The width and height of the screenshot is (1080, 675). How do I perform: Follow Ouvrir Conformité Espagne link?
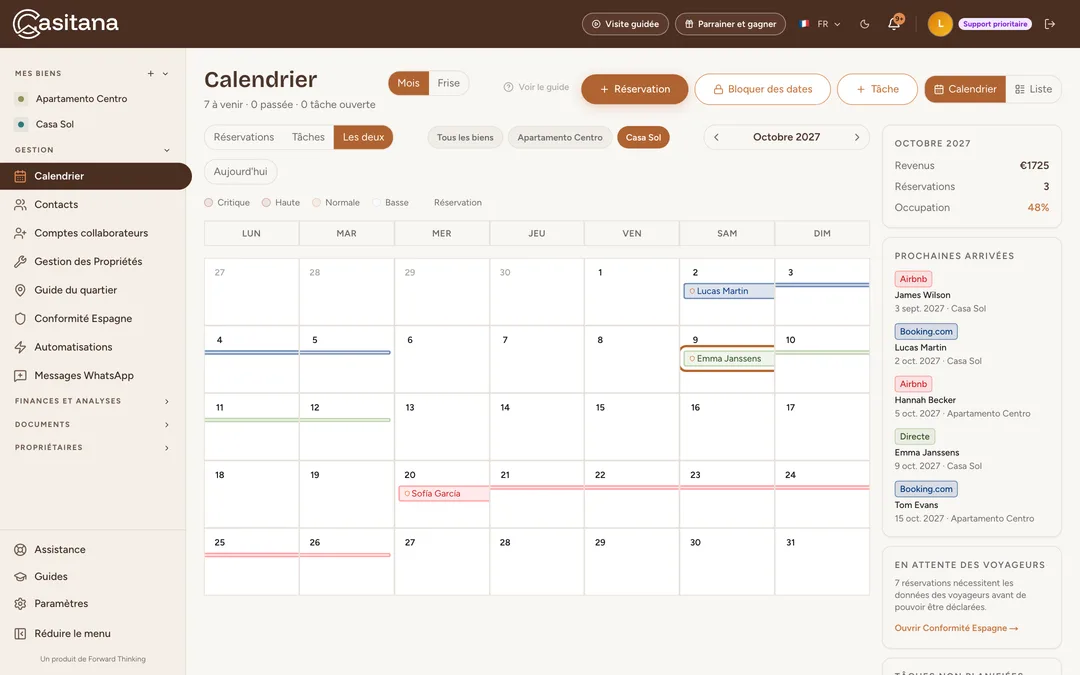point(956,628)
